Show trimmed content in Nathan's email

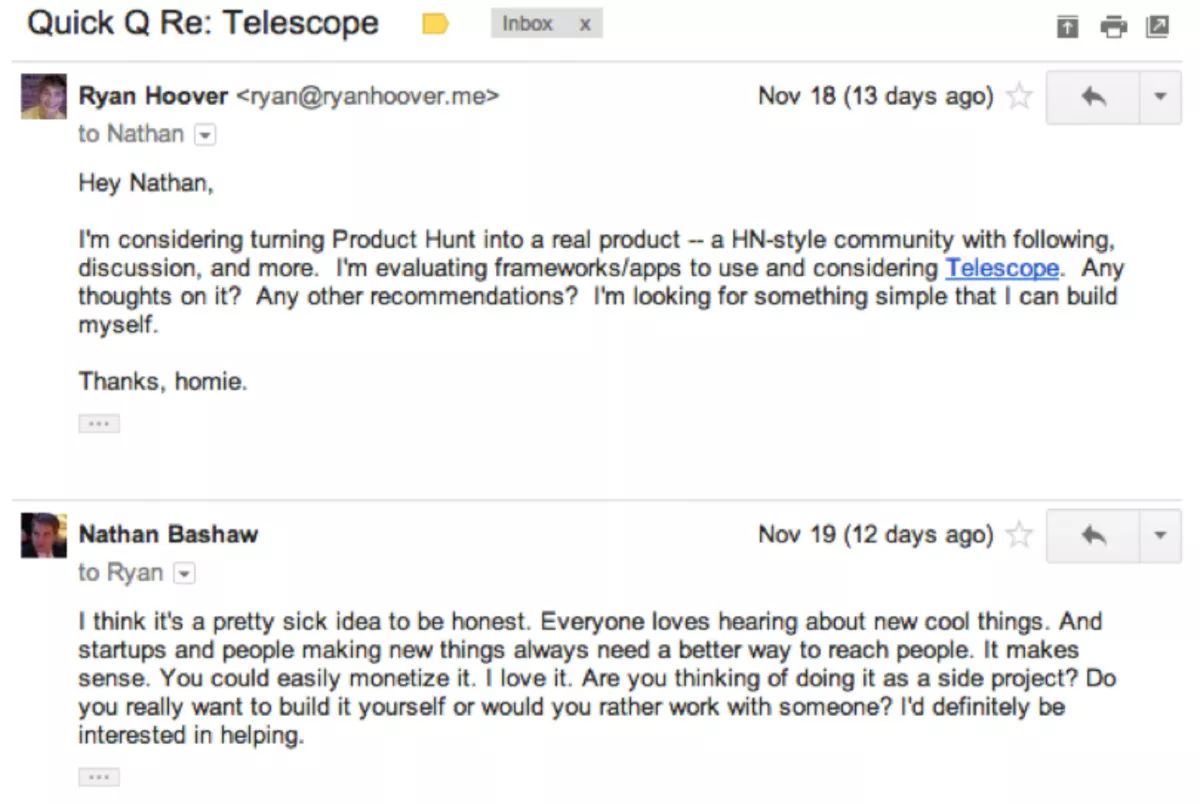pos(99,777)
